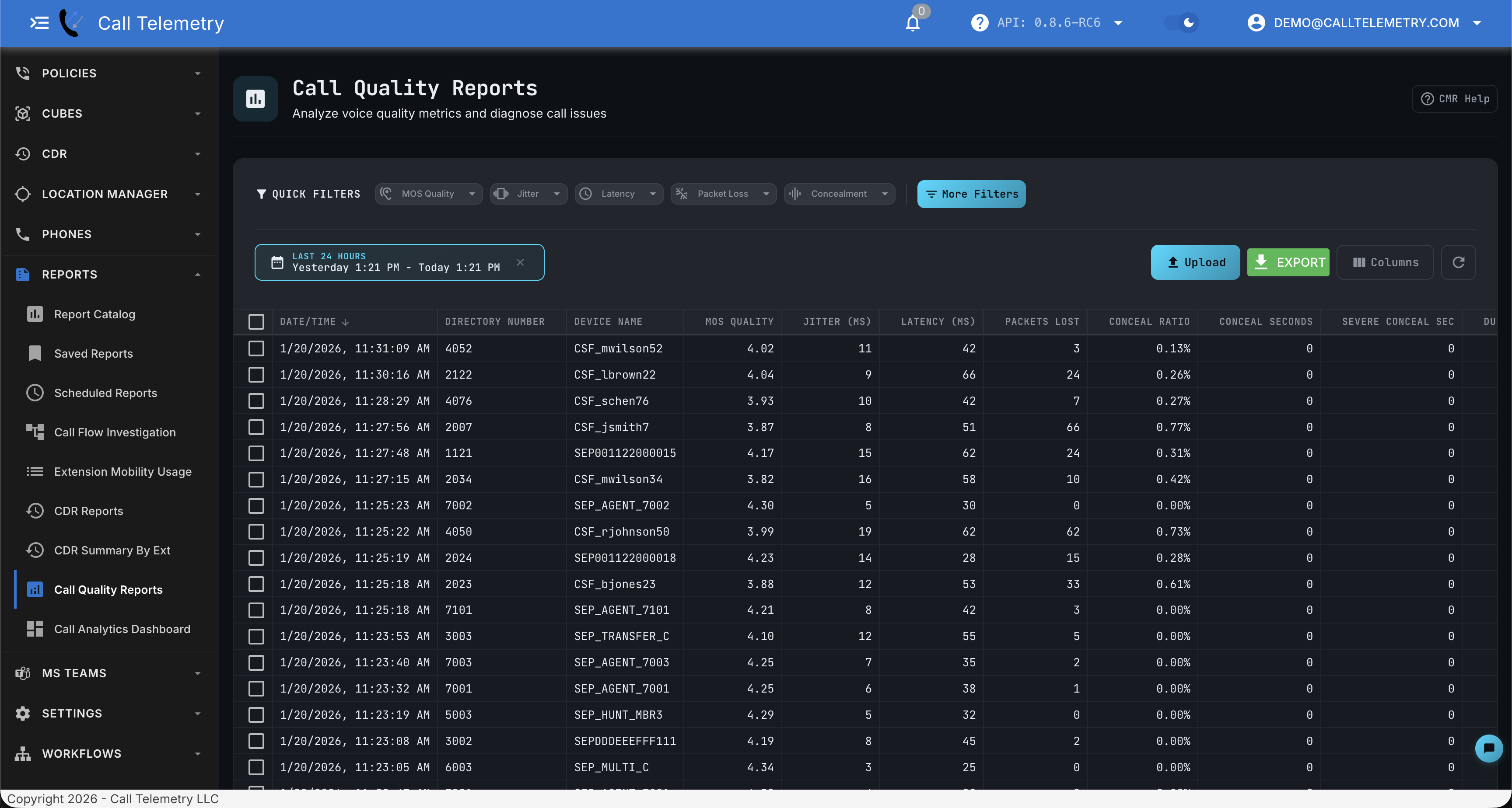1512x808 pixels.
Task: Click the Phones handset icon
Action: pos(23,234)
